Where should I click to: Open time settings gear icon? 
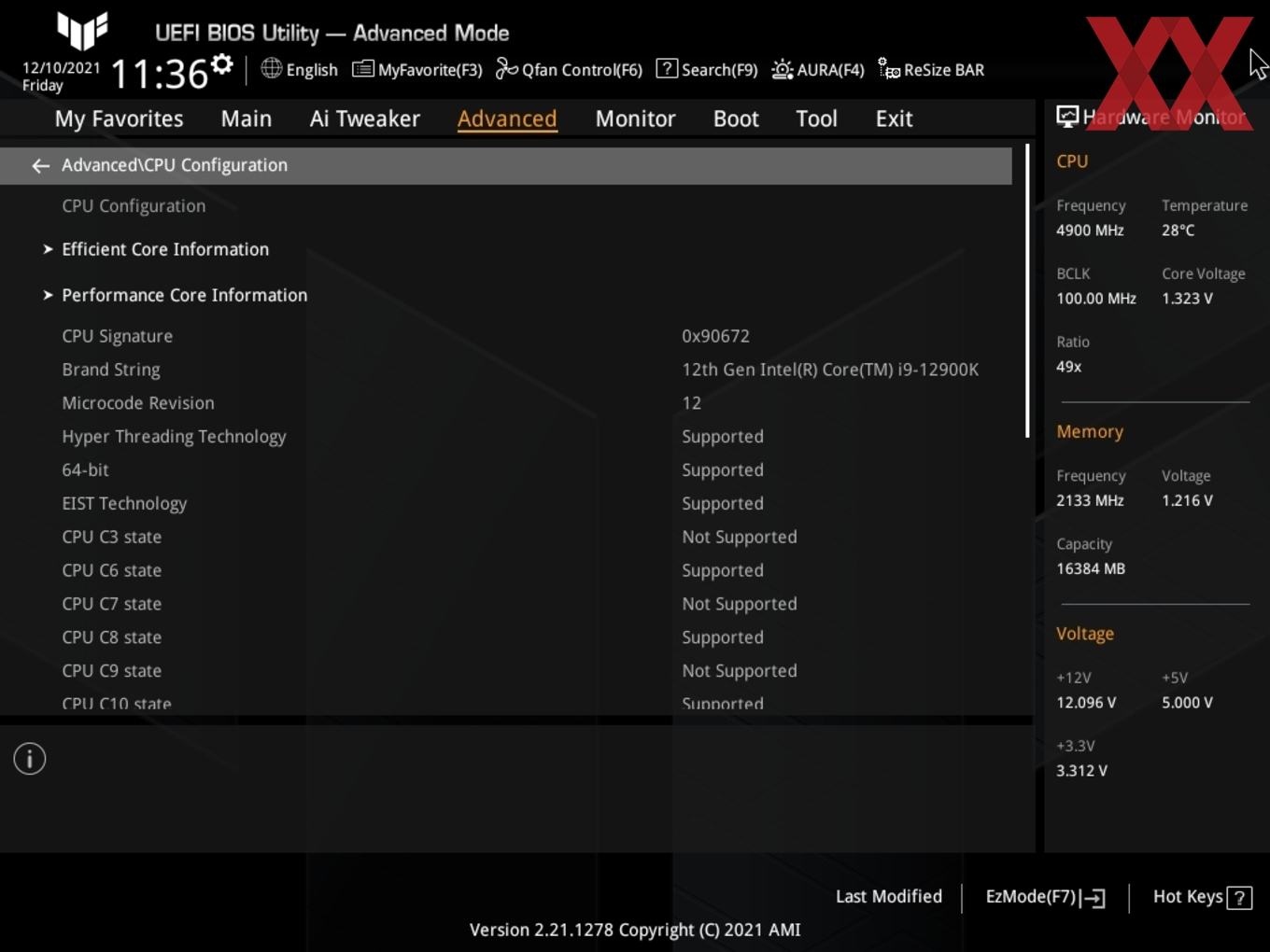222,64
